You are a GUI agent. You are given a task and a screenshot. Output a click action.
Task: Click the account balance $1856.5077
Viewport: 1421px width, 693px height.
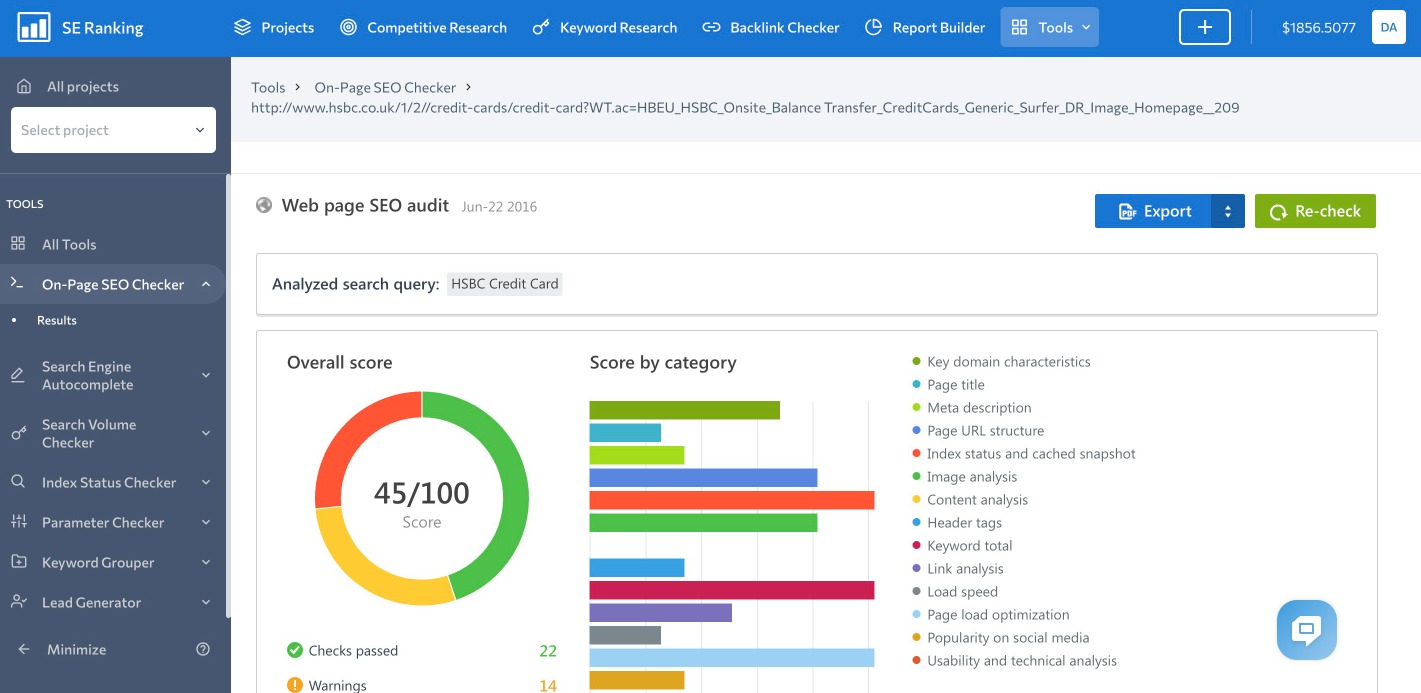tap(1319, 27)
